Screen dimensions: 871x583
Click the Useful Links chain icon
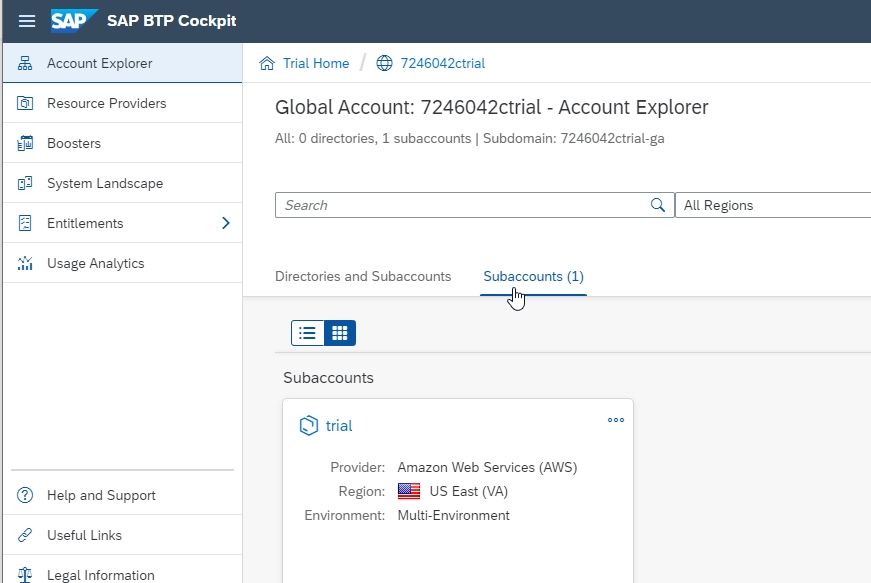coord(25,535)
